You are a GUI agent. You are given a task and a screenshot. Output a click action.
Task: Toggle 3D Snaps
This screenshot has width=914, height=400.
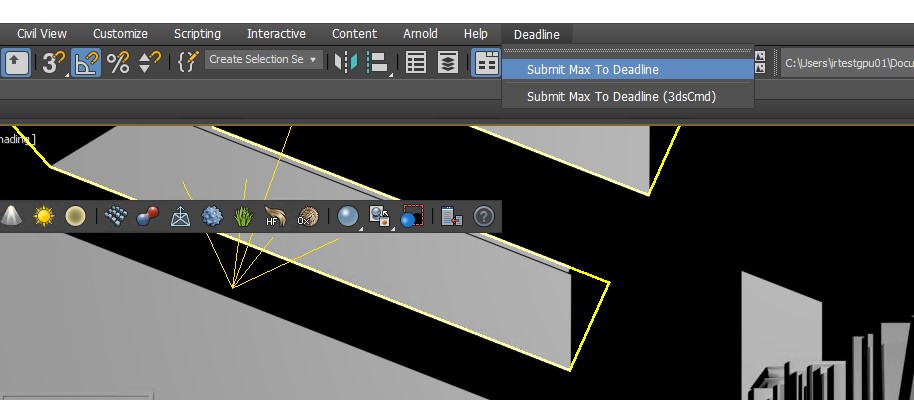click(x=54, y=62)
